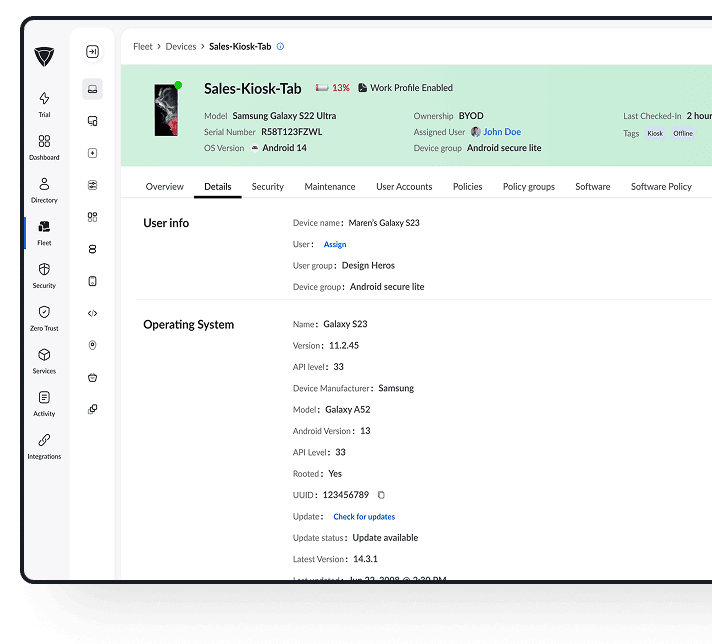Expand the secondary sidebar with arrow icon
Viewport: 712px width, 644px height.
point(92,52)
